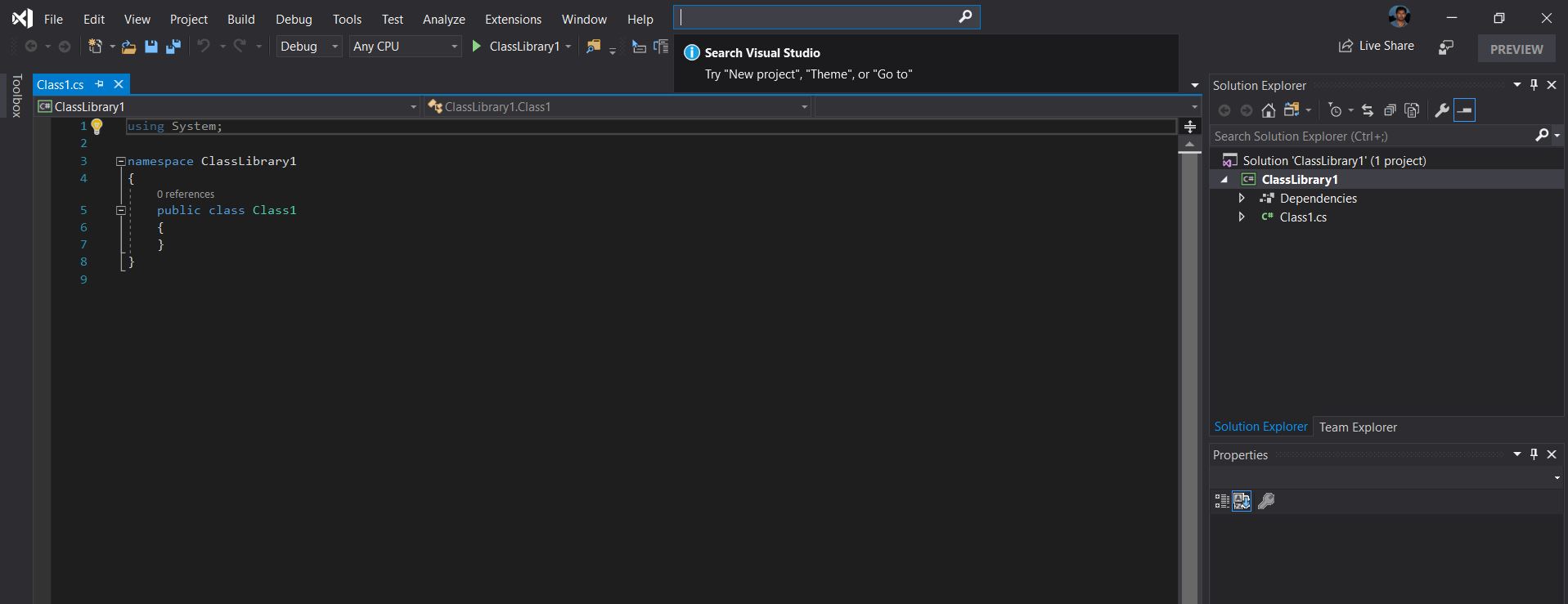Click the Save All double-disk icon
Viewport: 1568px width, 604px height.
pos(173,47)
